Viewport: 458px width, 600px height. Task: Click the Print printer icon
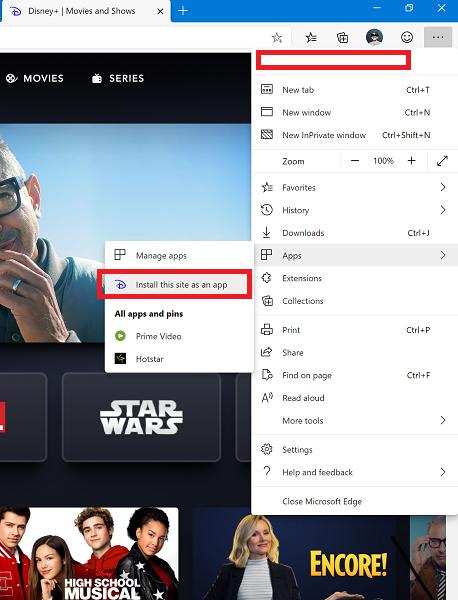(267, 329)
